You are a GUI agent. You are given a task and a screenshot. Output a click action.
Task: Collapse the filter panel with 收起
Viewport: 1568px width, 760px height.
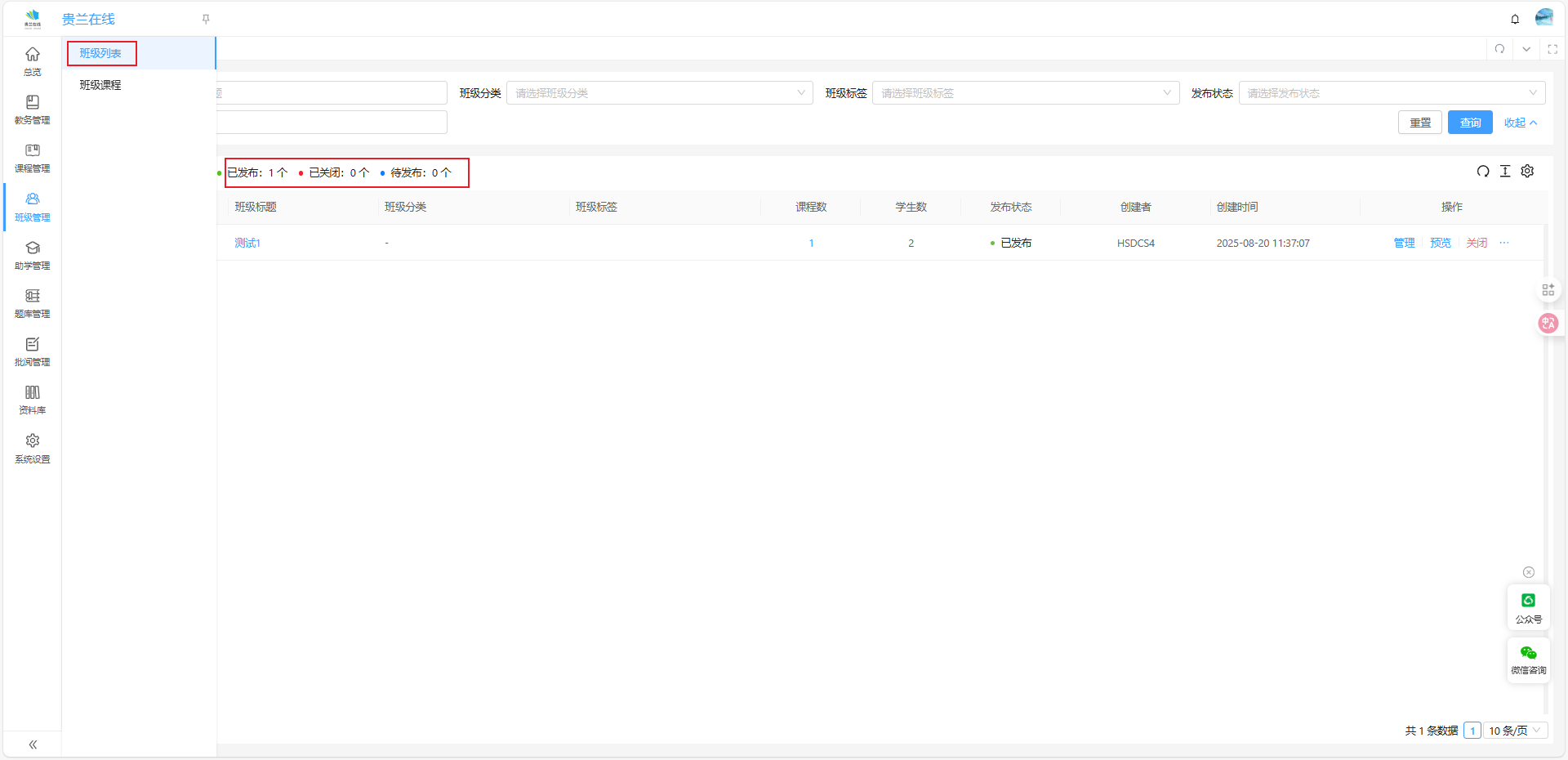point(1520,123)
